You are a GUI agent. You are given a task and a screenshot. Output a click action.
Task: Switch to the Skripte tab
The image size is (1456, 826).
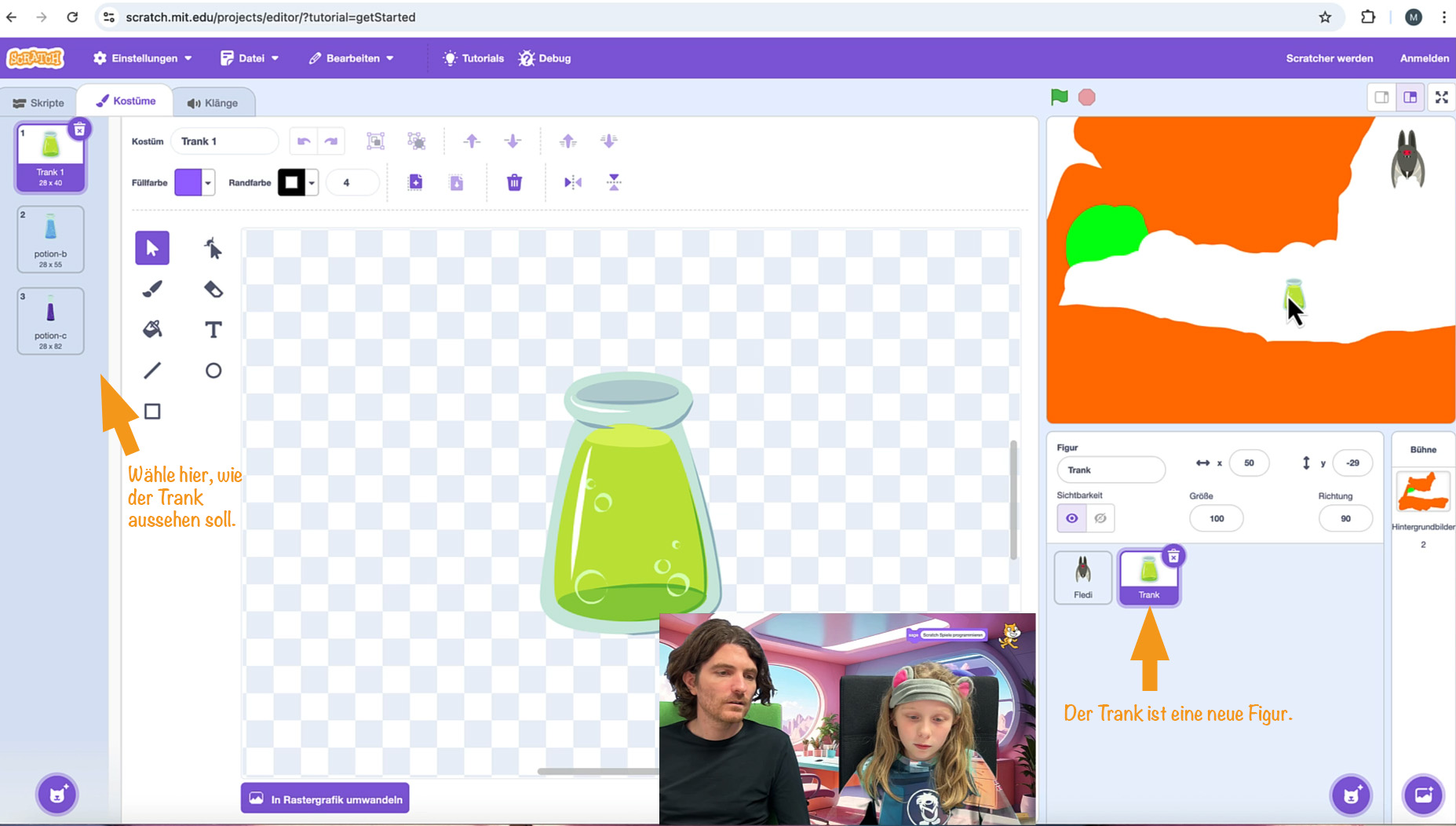coord(38,103)
